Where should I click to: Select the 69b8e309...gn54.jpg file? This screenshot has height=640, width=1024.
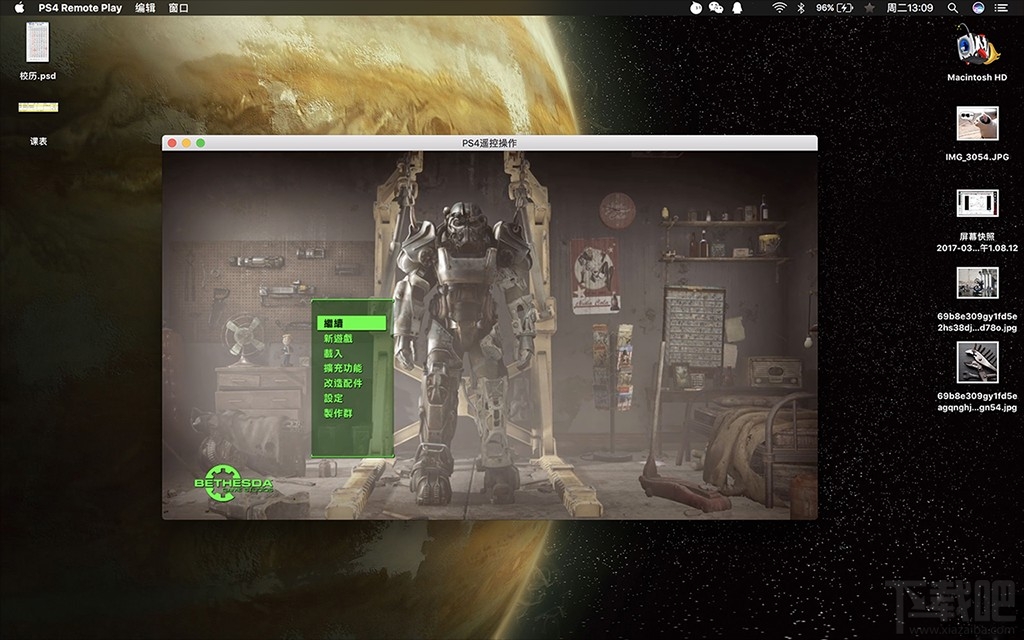(977, 377)
